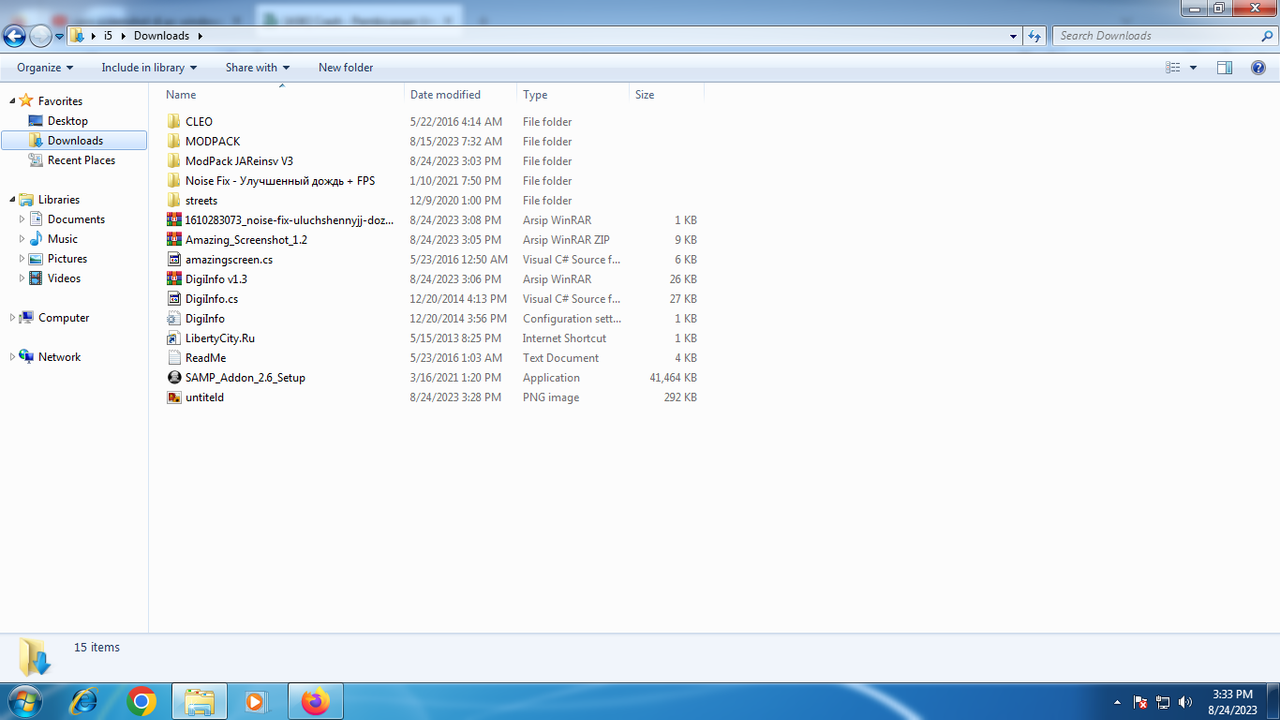Select the 'Amazing_Screenshot_1.2' file name
Screen dimensions: 1280x720
pos(246,240)
